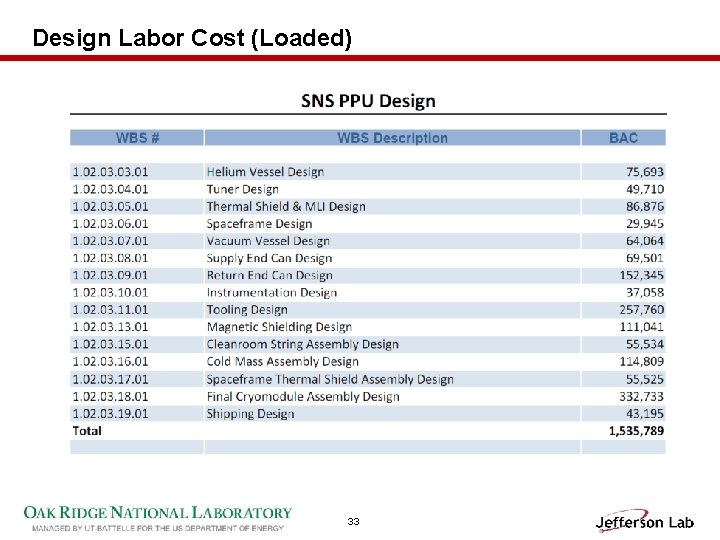Screen dimensions: 720x540
Task: Select WBS number 1.02.03.18.01
Action: 111,397
